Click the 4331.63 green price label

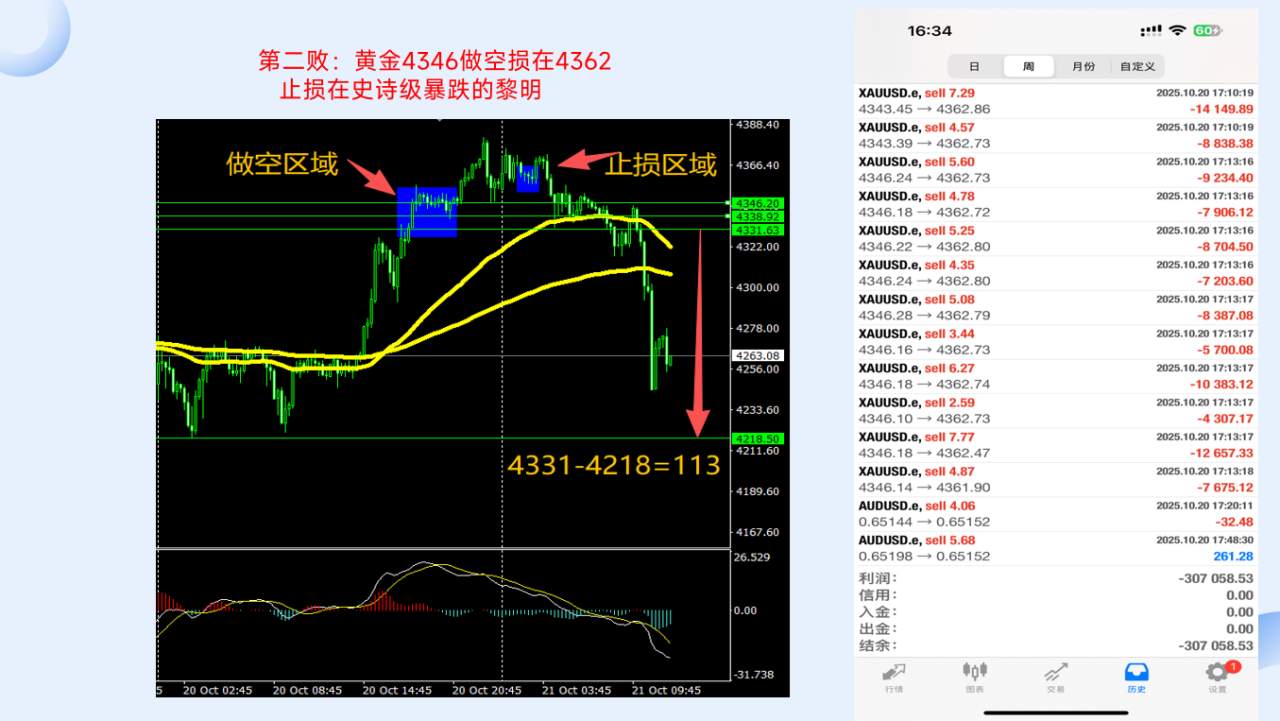[x=757, y=230]
